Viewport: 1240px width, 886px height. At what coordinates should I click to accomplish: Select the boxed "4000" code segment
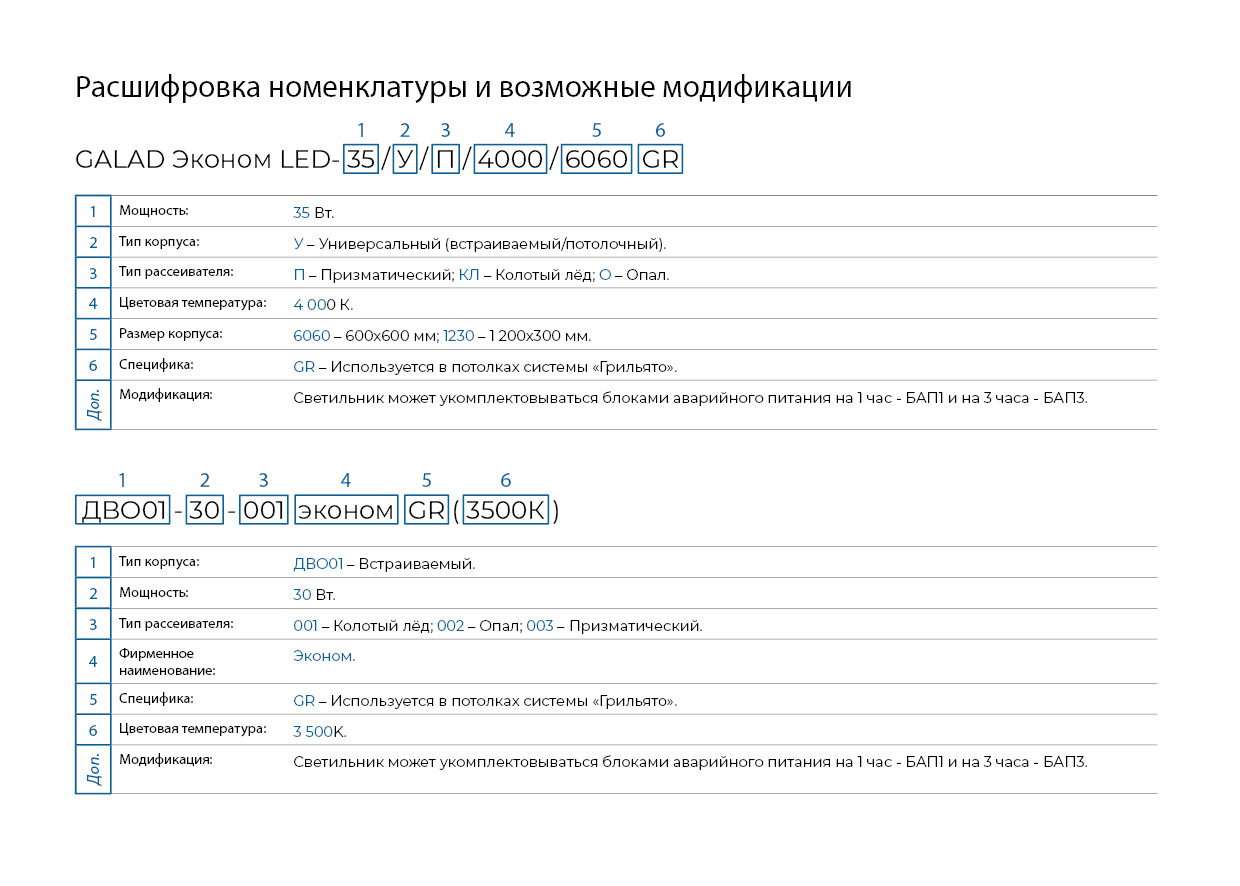510,160
